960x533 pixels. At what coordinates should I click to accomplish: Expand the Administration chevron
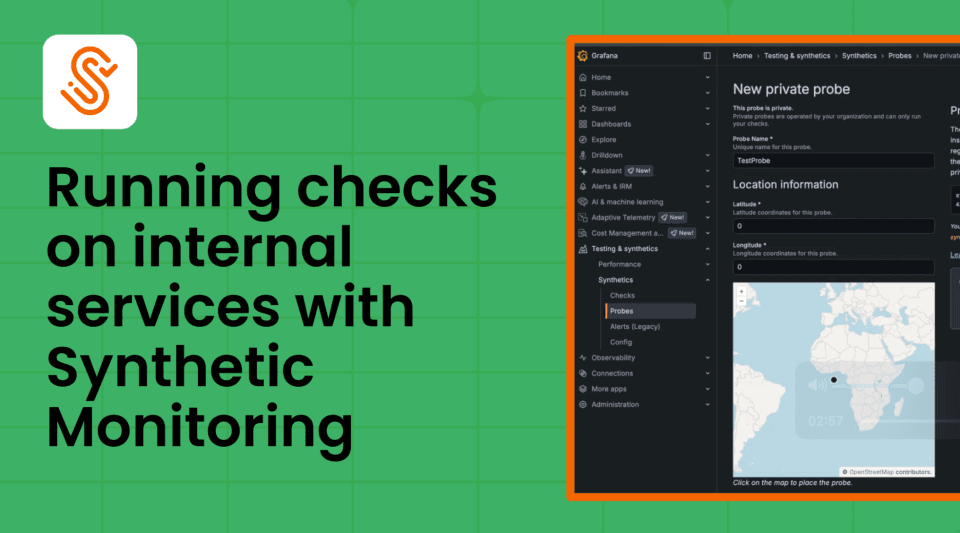708,404
